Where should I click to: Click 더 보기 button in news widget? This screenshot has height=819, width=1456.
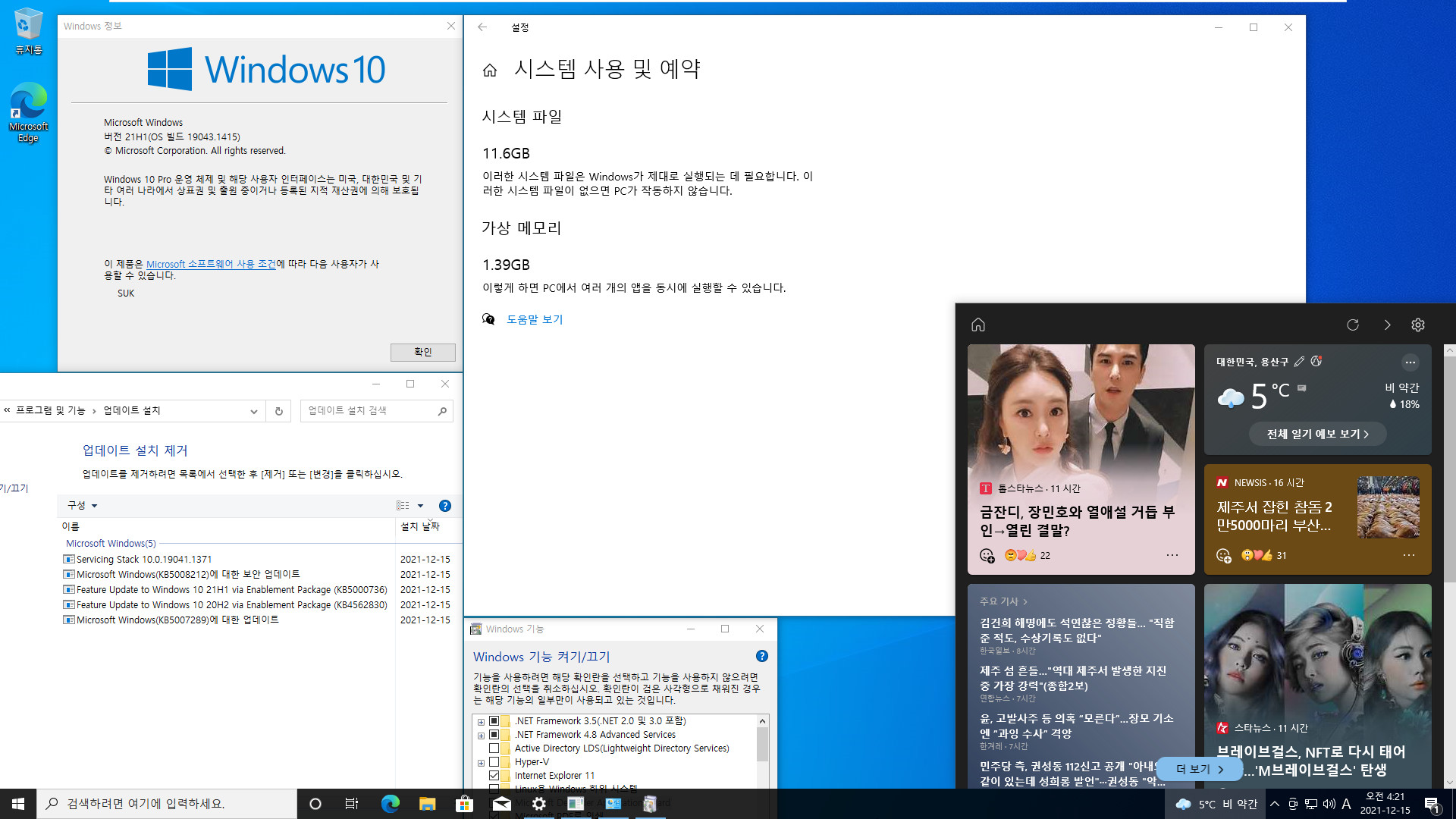[x=1200, y=769]
